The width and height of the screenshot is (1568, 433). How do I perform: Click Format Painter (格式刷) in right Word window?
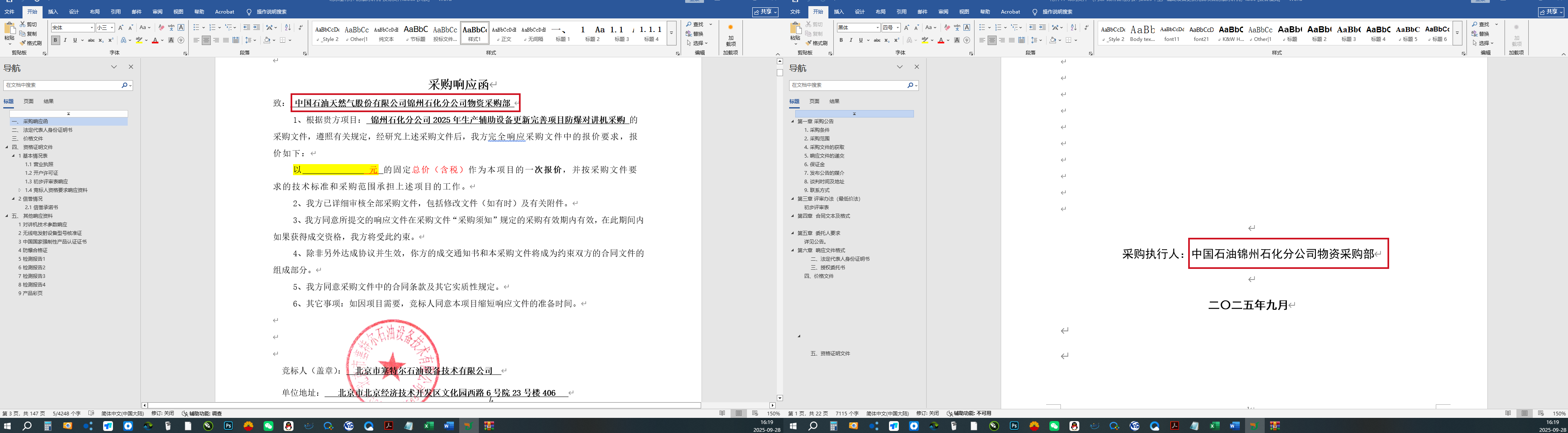[x=816, y=43]
